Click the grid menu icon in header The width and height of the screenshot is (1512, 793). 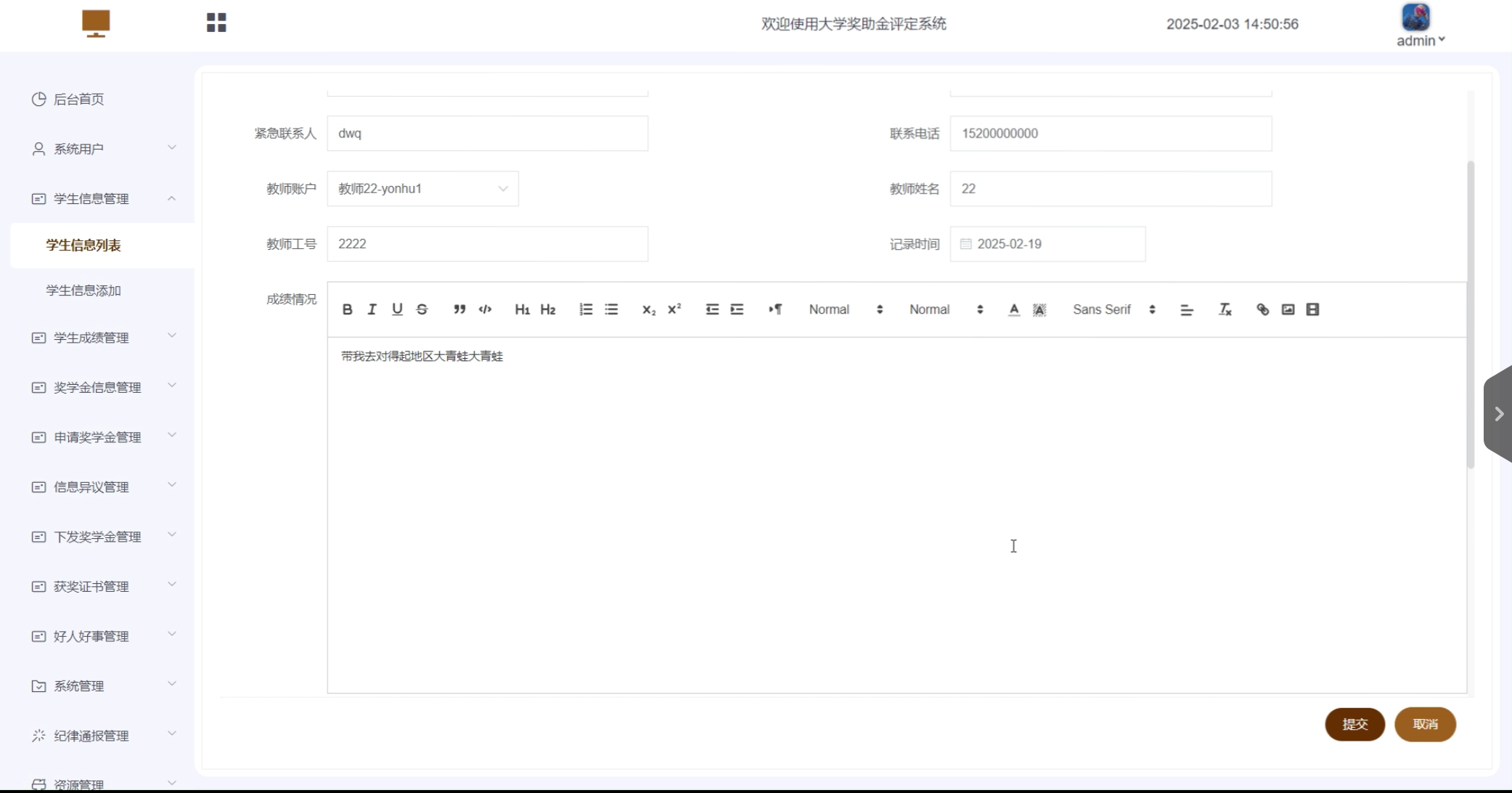click(216, 23)
